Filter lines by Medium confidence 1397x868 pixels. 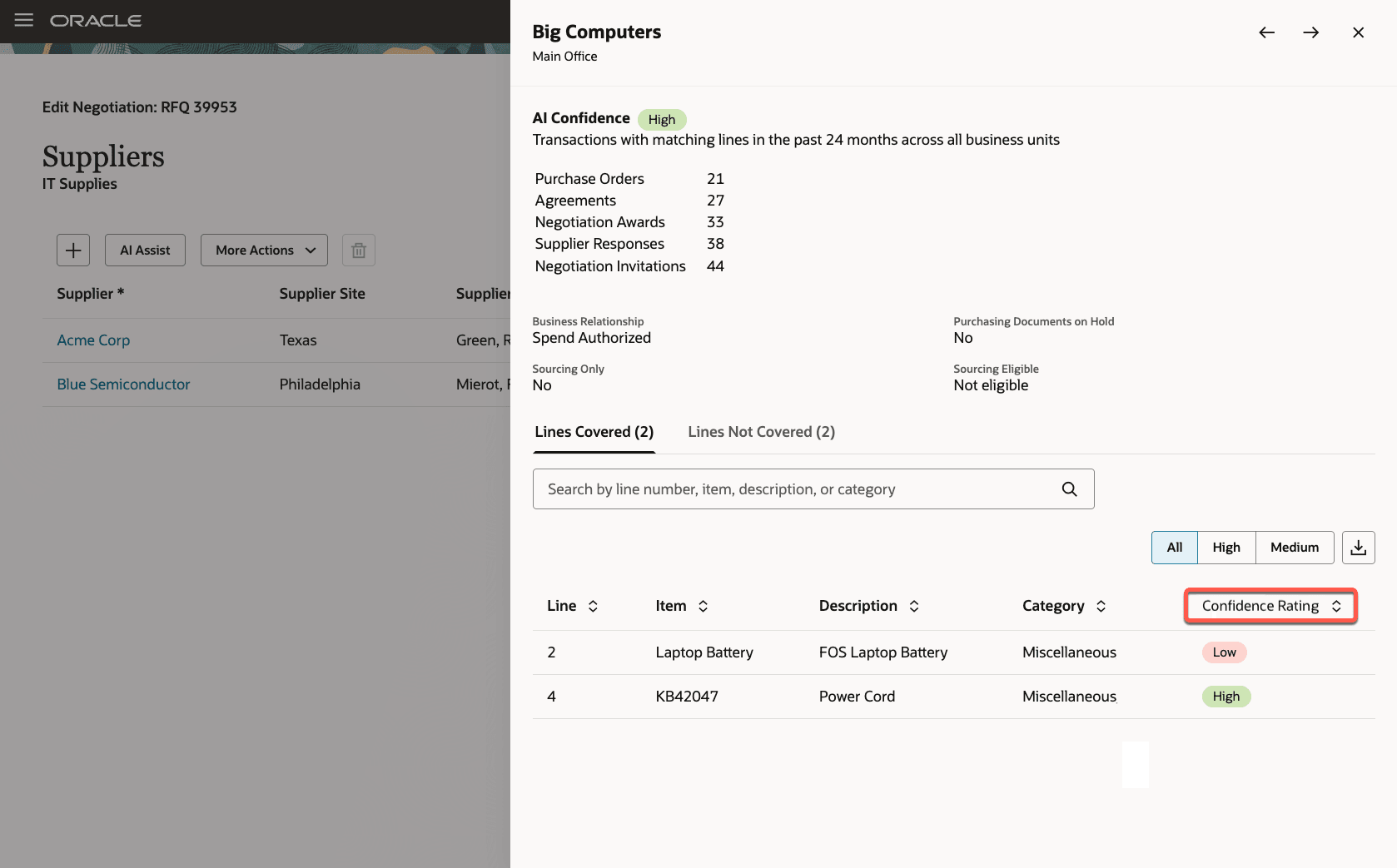[1294, 547]
